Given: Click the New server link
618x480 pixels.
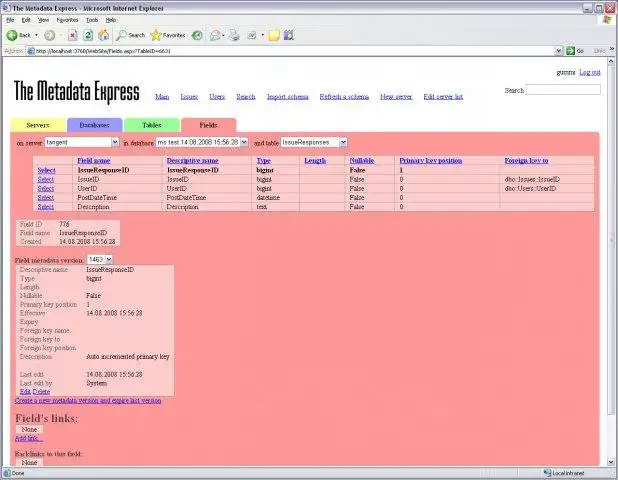Looking at the screenshot, I should (396, 97).
